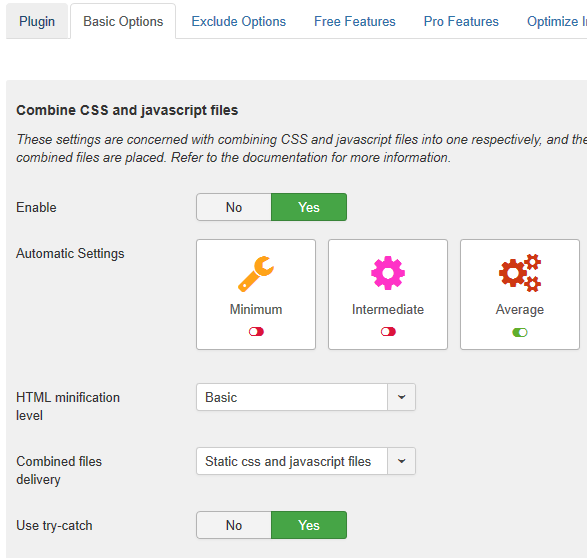Image resolution: width=587 pixels, height=558 pixels.
Task: Switch to the Plugin tab
Action: (37, 21)
